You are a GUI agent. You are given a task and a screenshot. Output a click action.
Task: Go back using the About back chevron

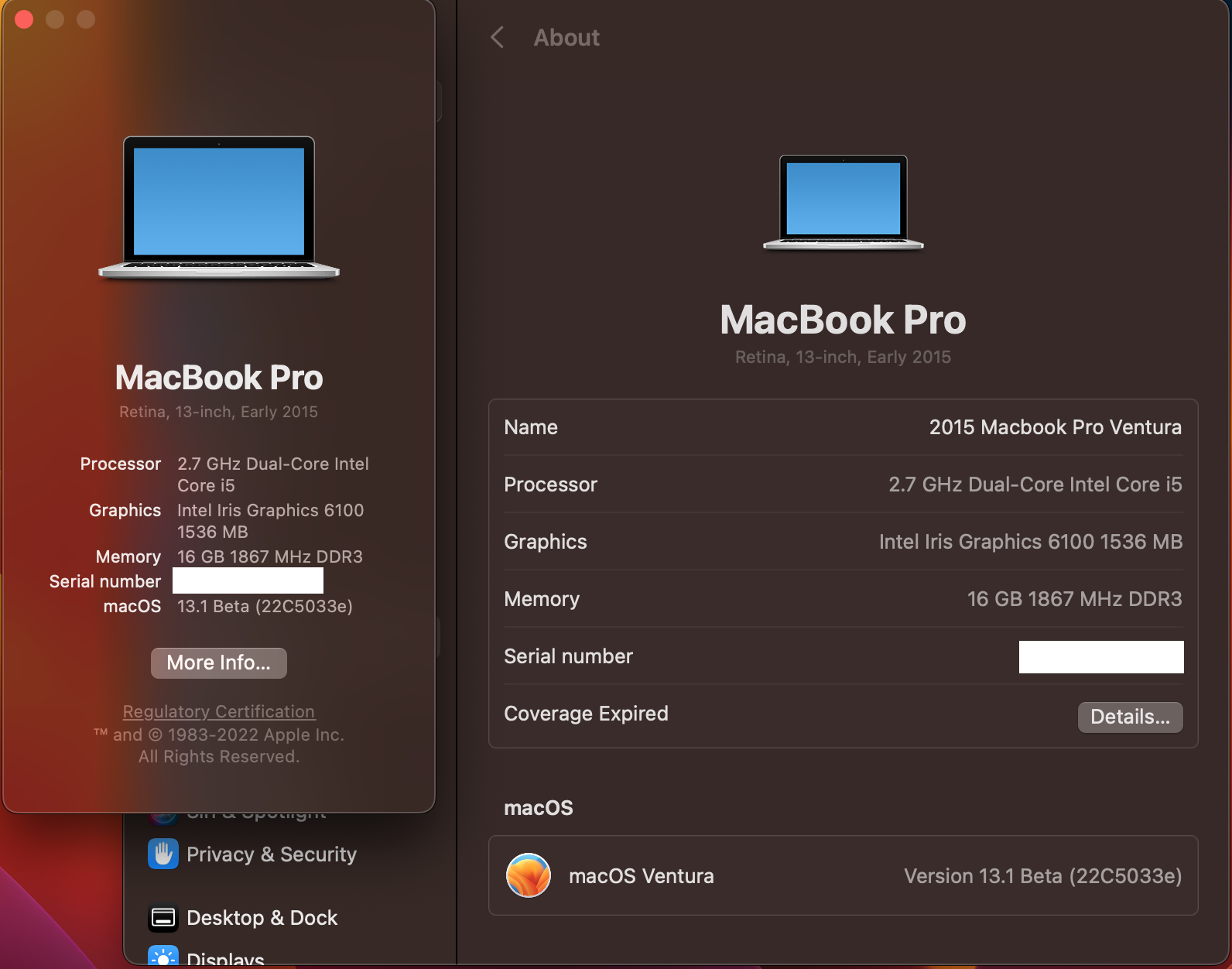[498, 37]
